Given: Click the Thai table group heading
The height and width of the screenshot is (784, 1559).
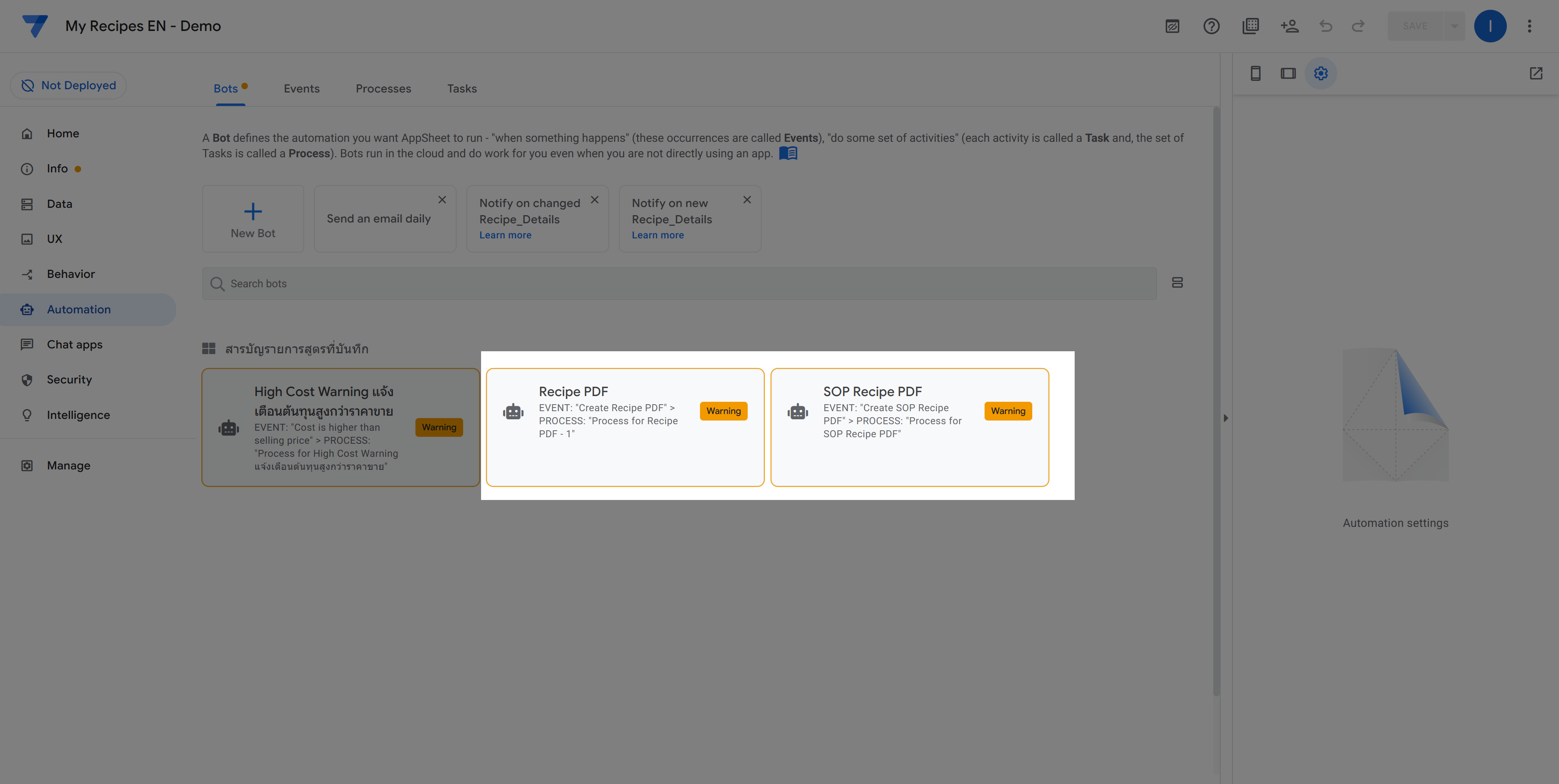Looking at the screenshot, I should coord(296,348).
